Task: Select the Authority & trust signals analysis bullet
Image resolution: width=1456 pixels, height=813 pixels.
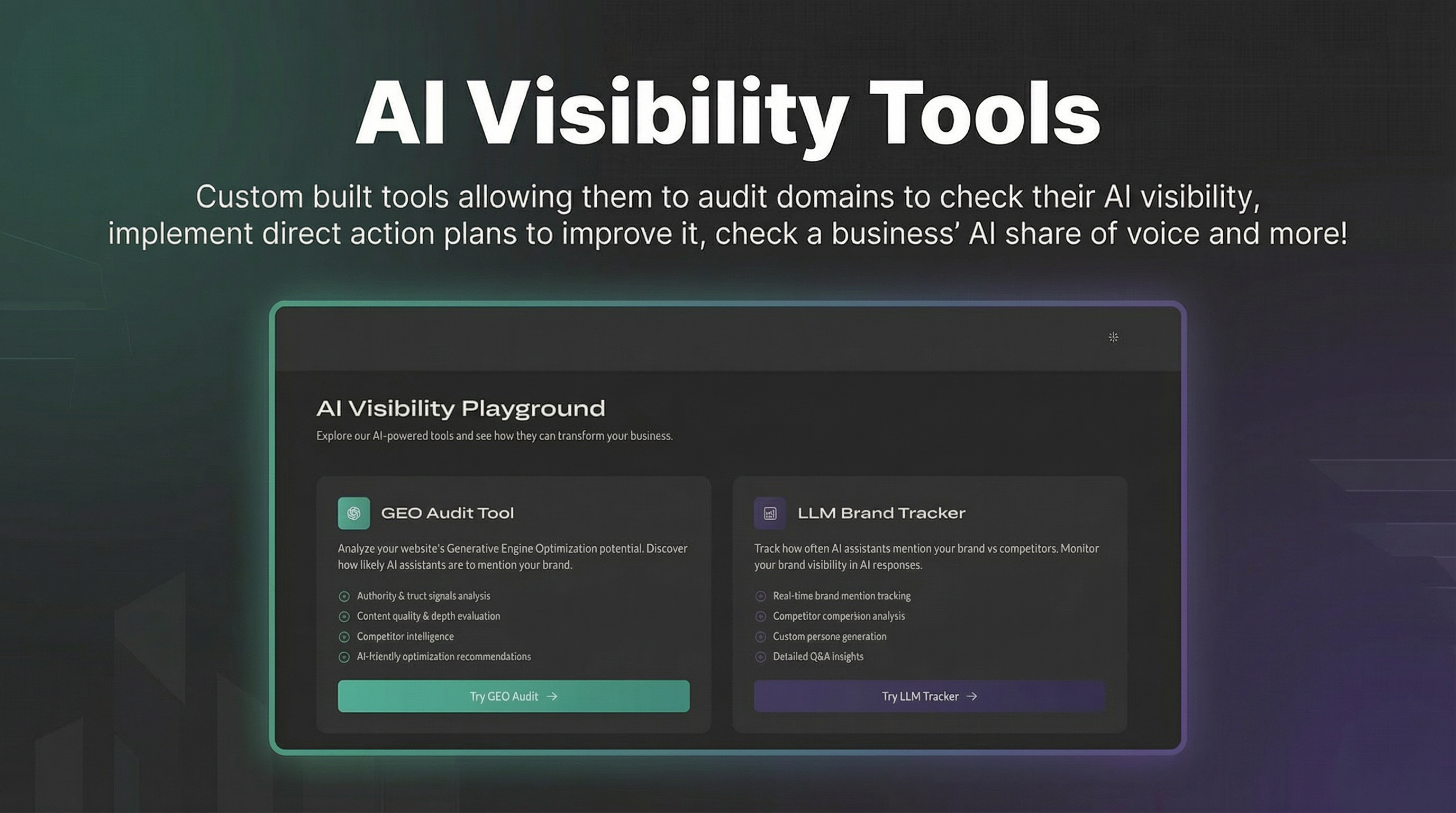Action: 344,596
